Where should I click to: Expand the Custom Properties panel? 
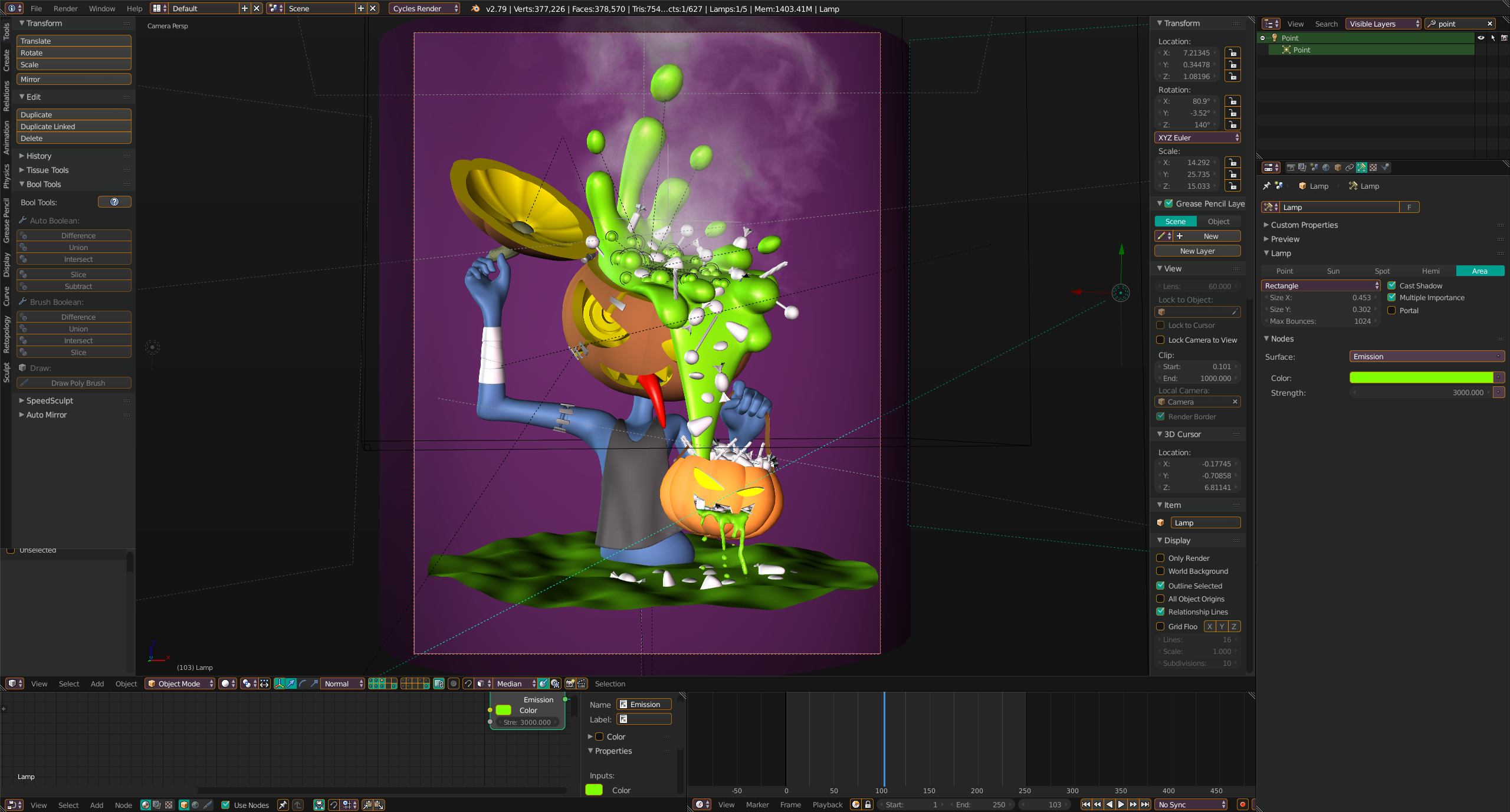click(1304, 225)
